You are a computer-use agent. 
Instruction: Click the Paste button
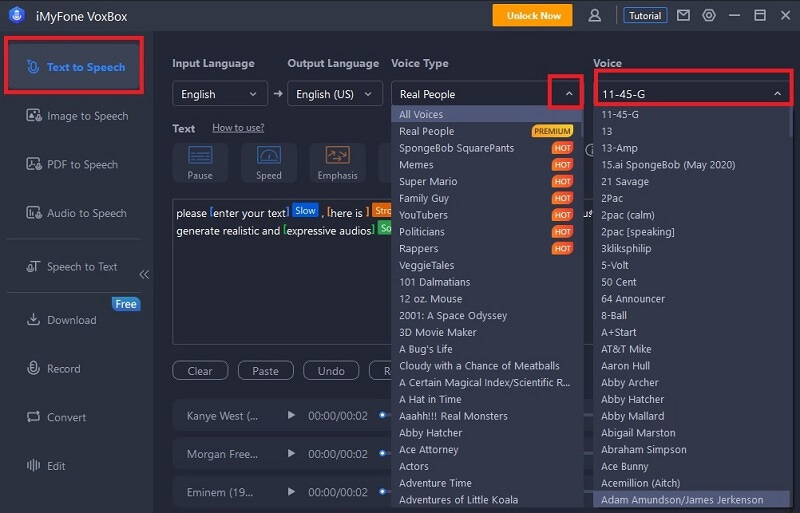point(266,371)
